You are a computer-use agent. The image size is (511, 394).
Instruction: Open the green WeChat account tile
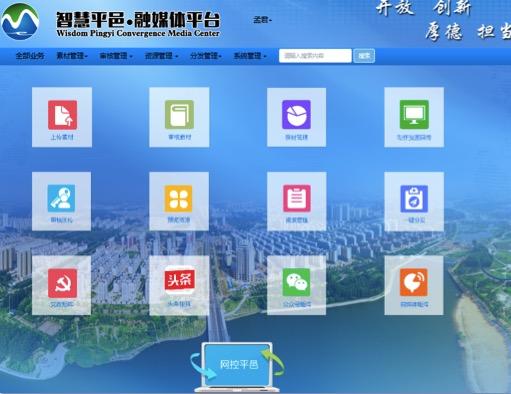296,285
